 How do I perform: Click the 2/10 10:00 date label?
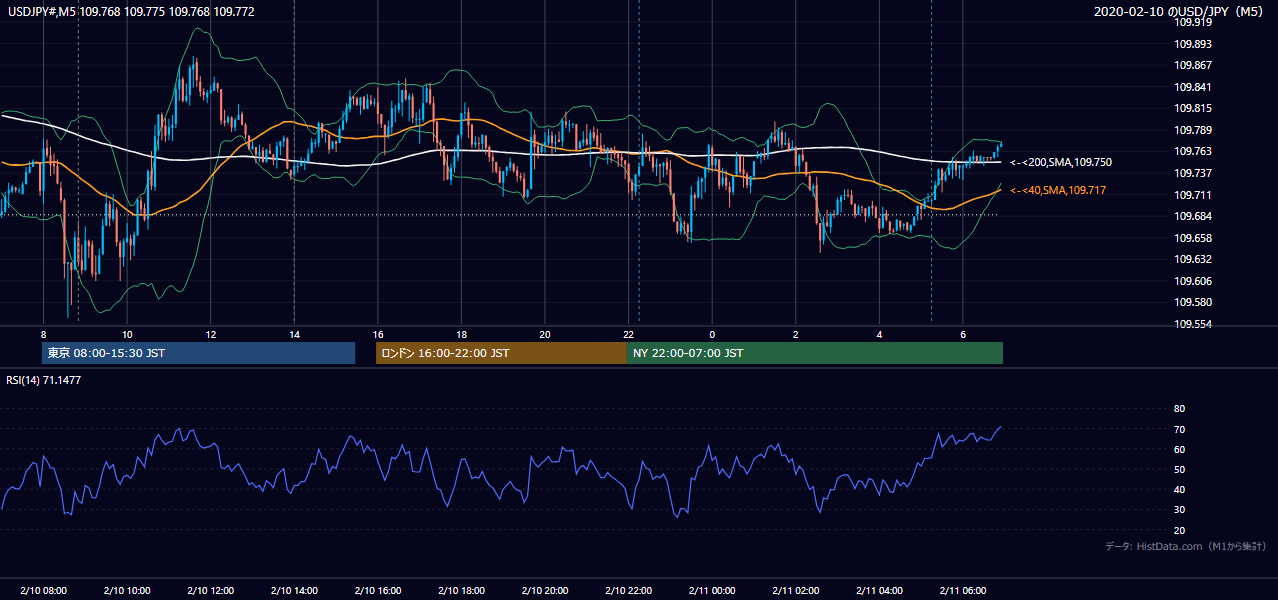point(127,590)
